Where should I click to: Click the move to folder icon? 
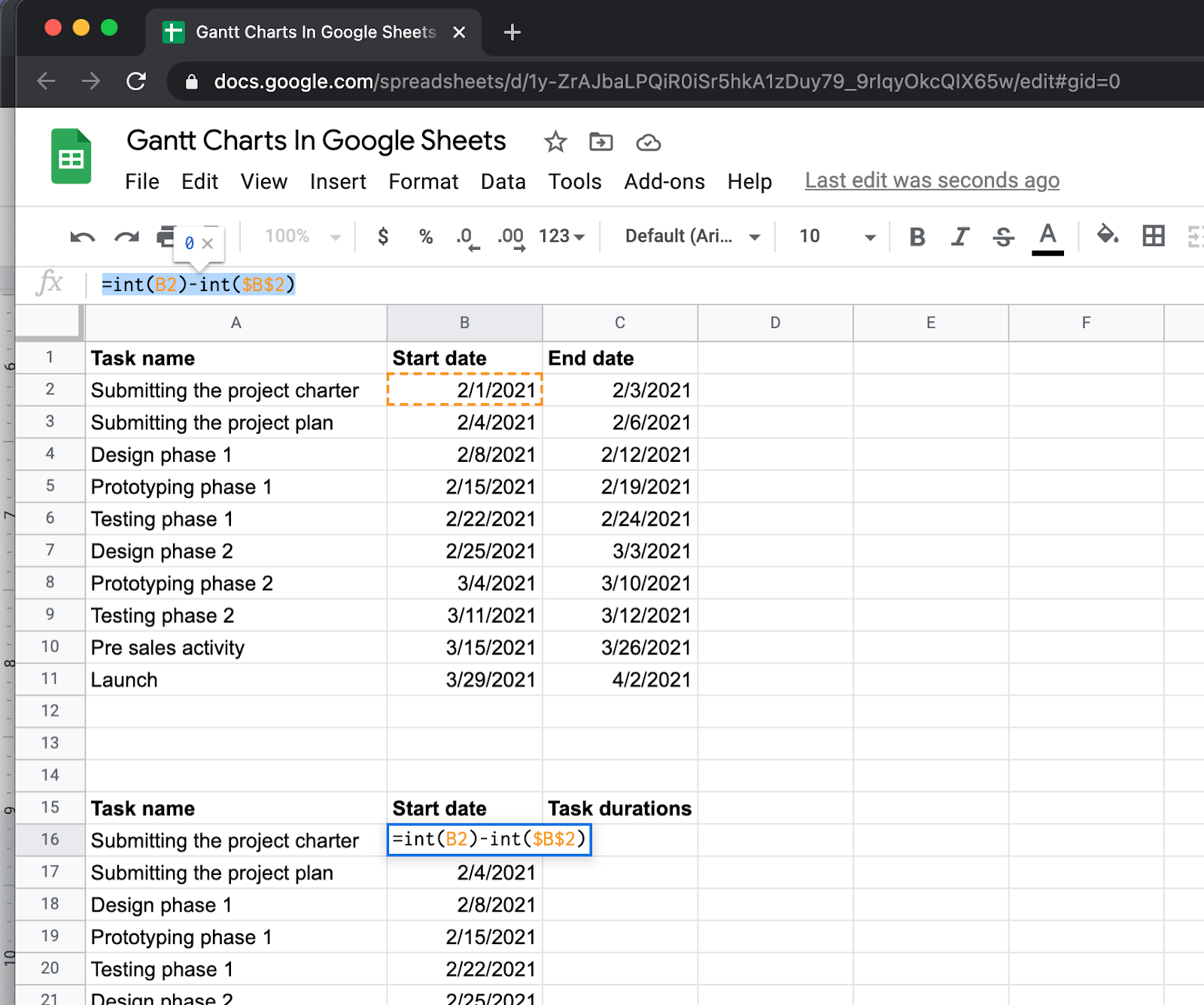click(x=600, y=141)
